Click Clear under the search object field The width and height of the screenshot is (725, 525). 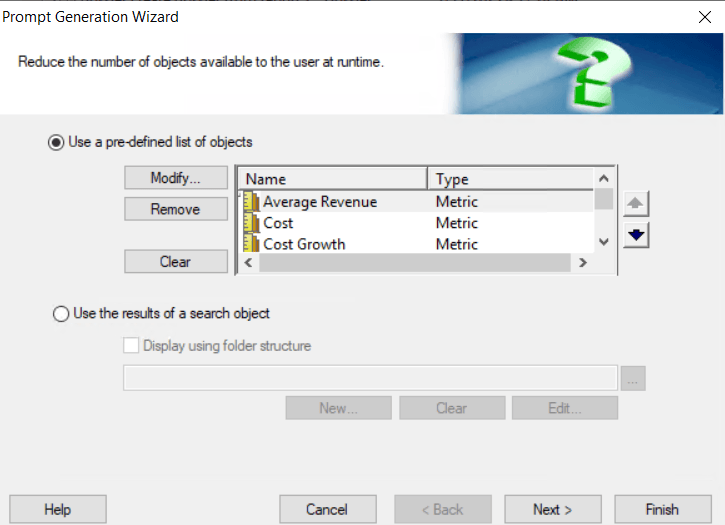coord(452,408)
